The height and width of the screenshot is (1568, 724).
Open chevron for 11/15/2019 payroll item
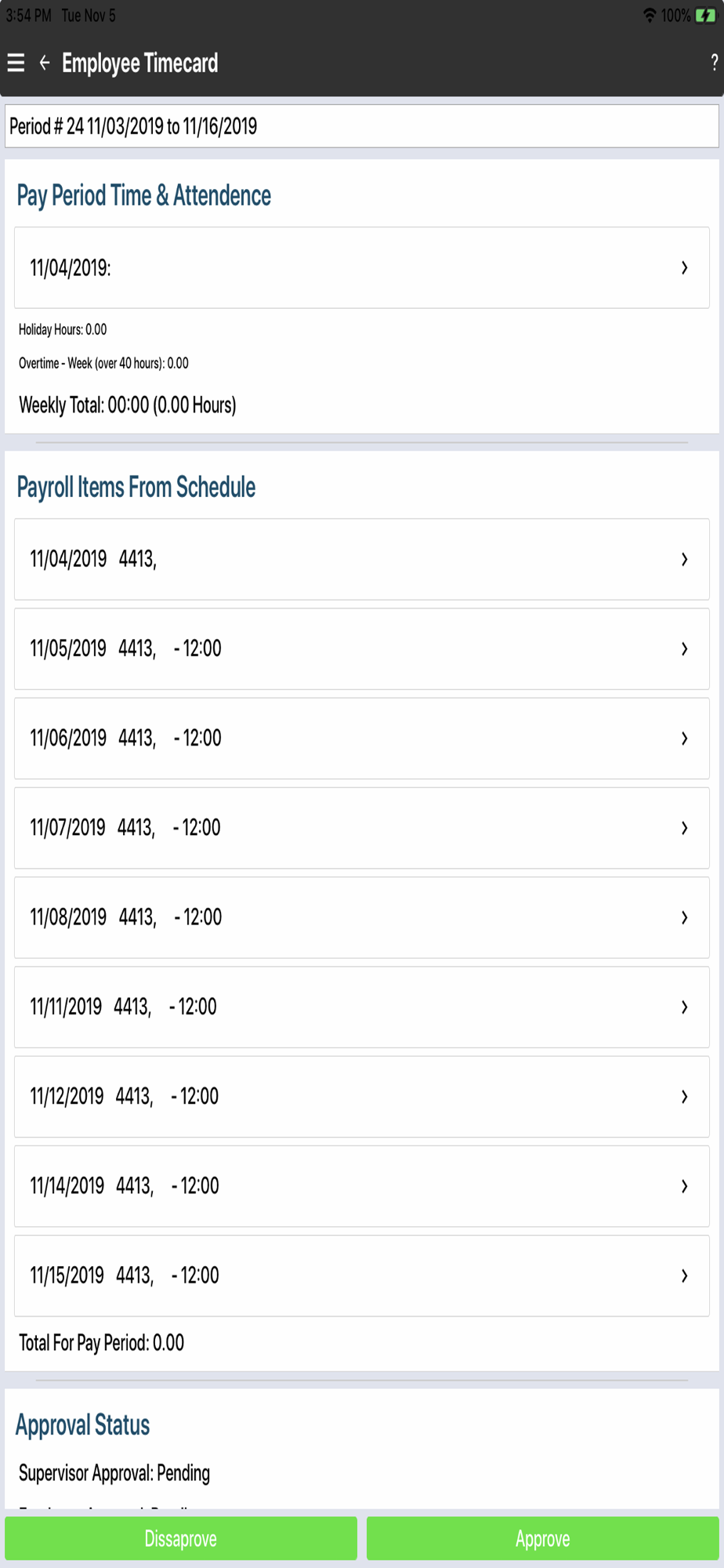pos(684,1276)
